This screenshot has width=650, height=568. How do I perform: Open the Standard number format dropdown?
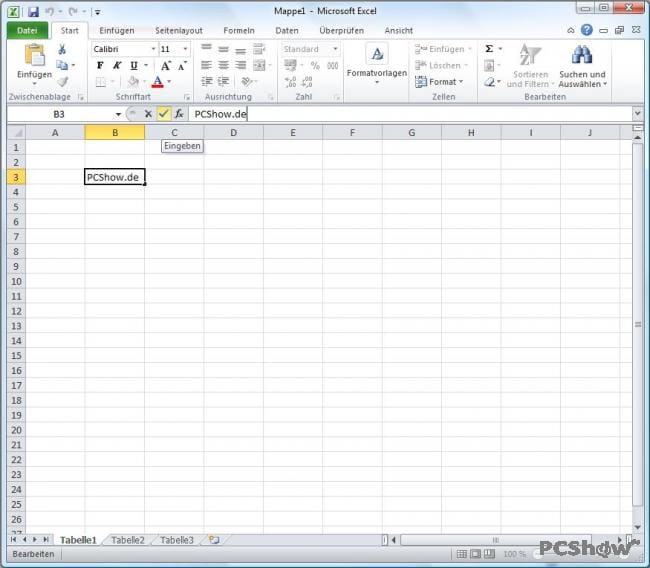[335, 49]
